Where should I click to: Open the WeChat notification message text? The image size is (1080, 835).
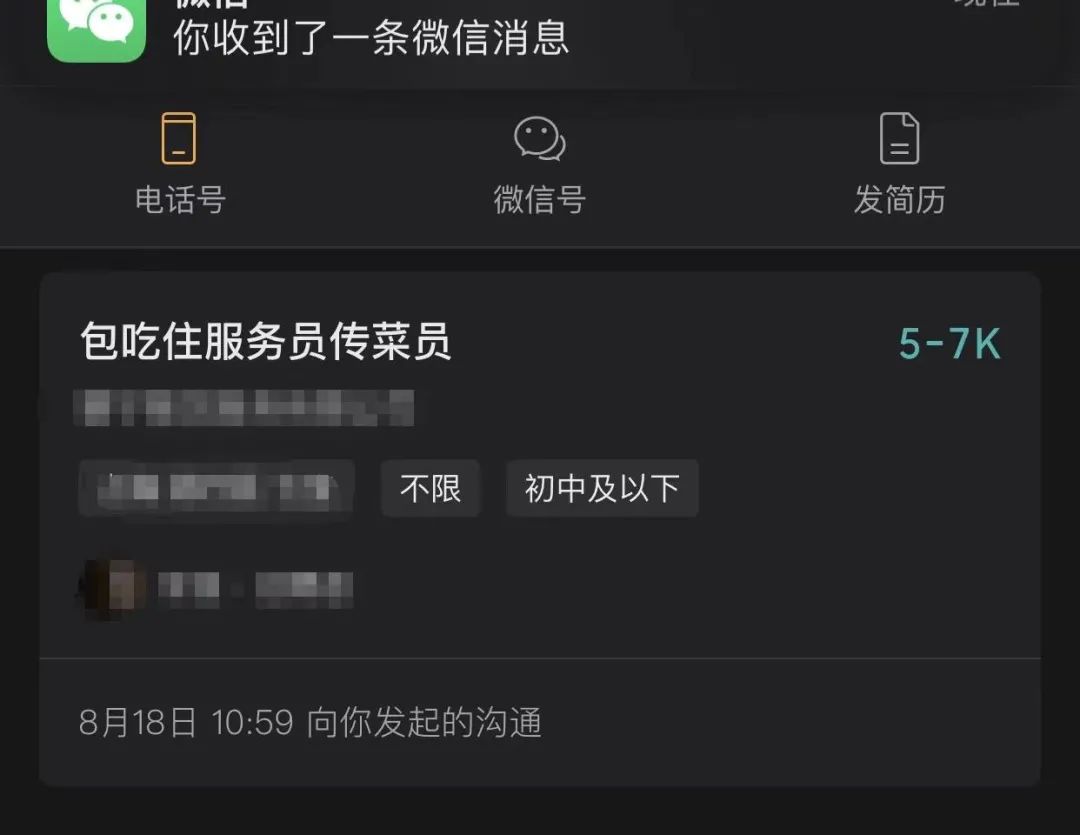(371, 38)
